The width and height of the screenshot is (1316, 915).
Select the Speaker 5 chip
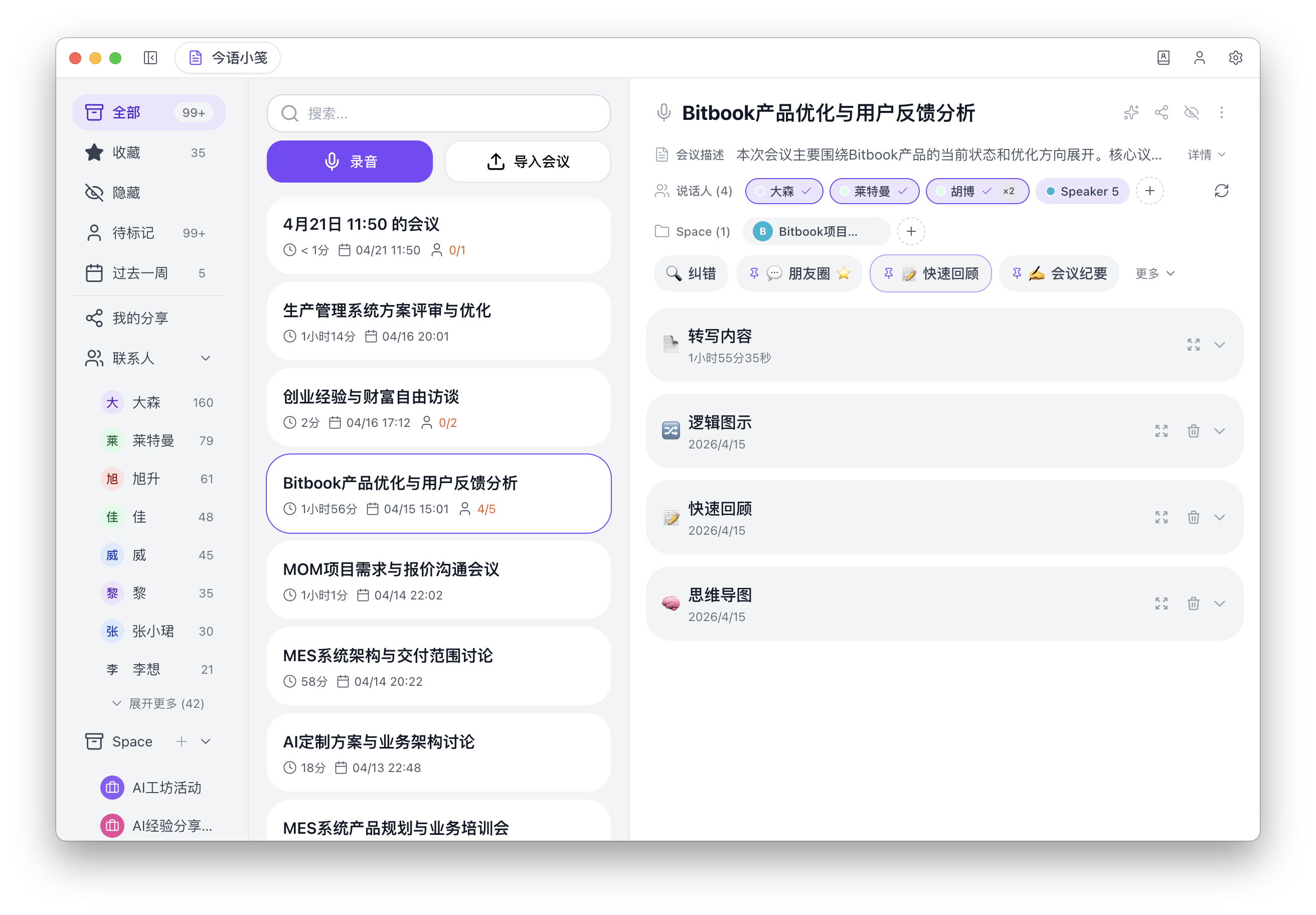coord(1082,191)
